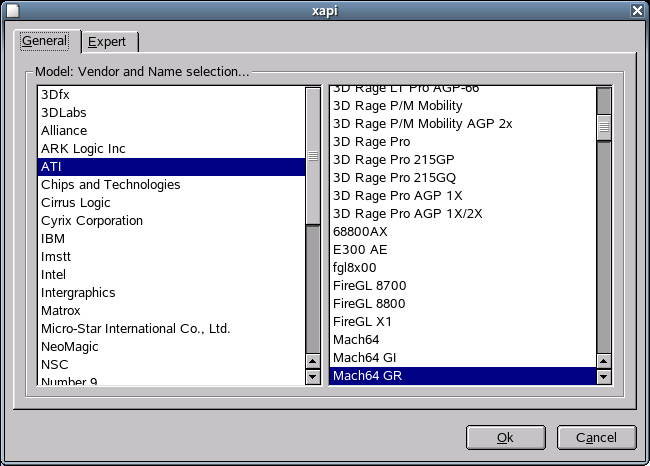Viewport: 650px width, 466px height.
Task: Choose 3D Rage Pro 215GP
Action: pyautogui.click(x=463, y=160)
